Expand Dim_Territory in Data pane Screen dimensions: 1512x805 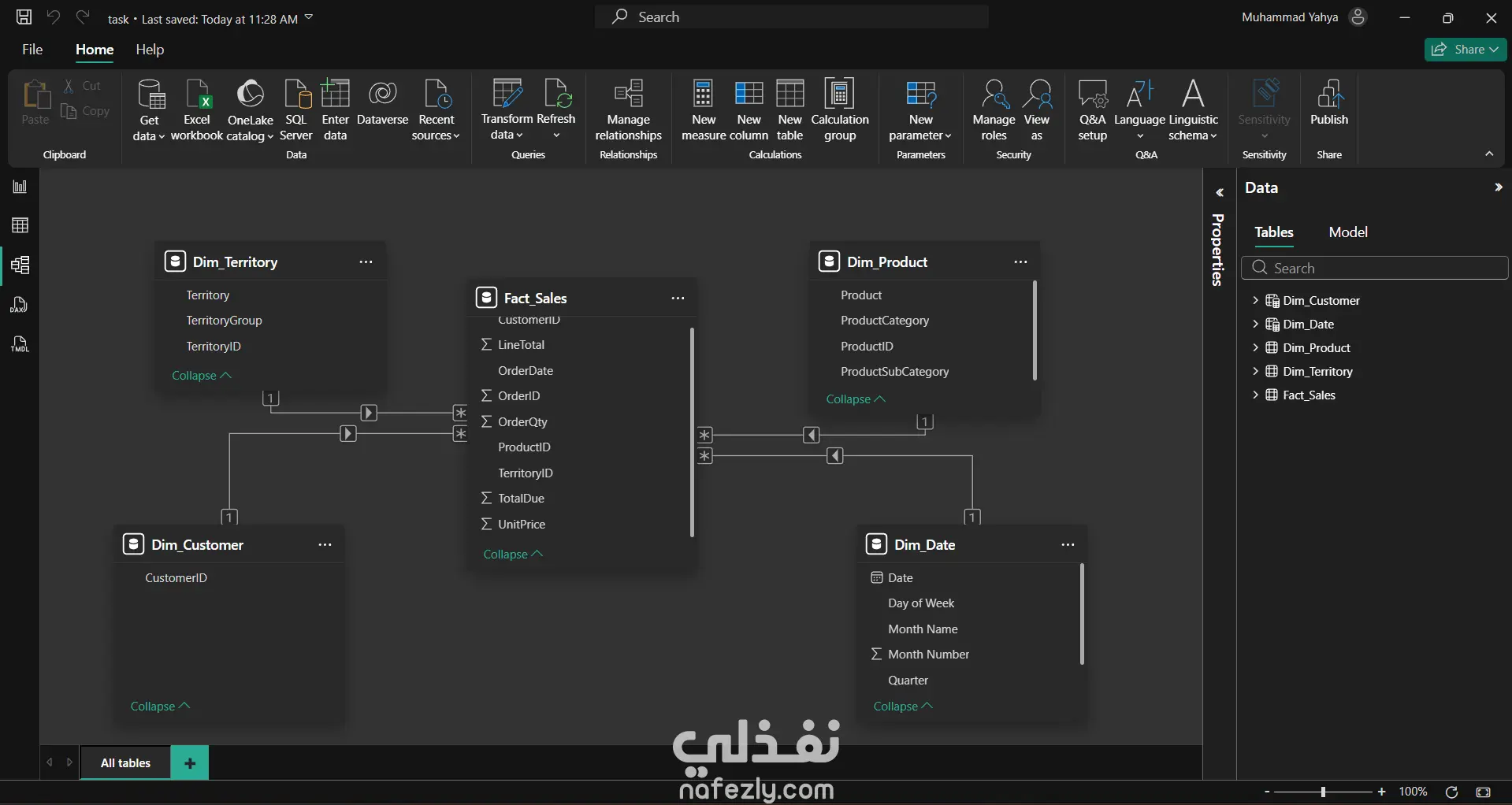click(x=1255, y=371)
